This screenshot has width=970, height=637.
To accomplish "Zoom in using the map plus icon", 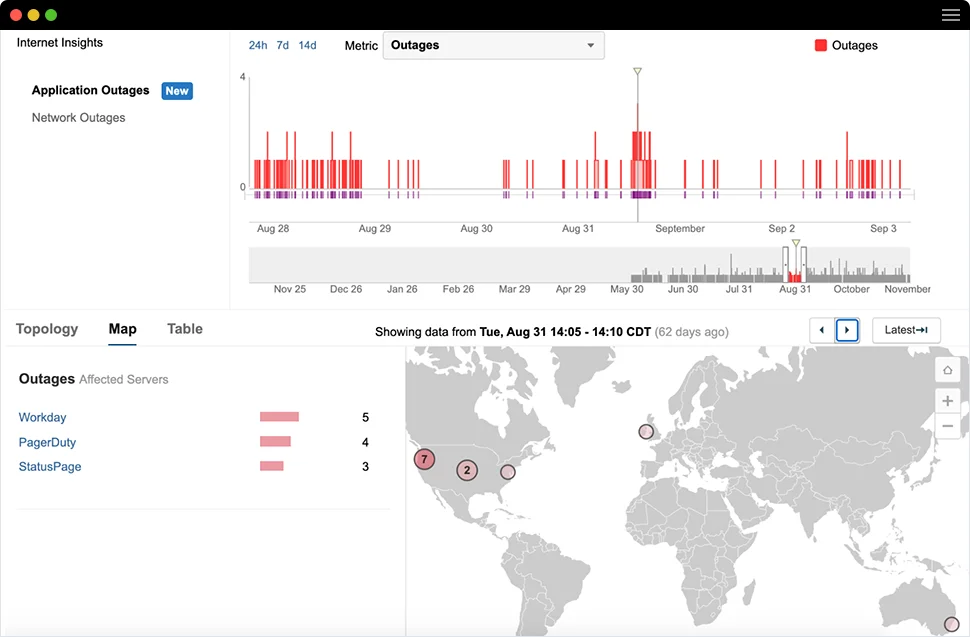I will click(x=947, y=400).
